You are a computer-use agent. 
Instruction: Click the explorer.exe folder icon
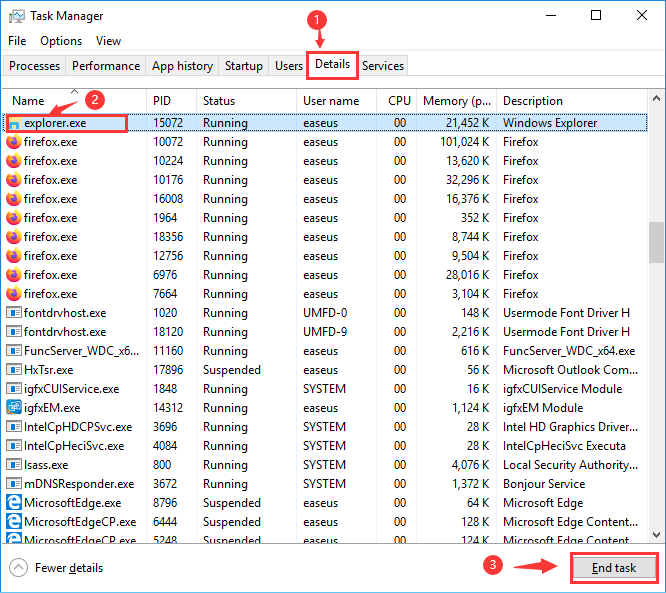click(14, 123)
